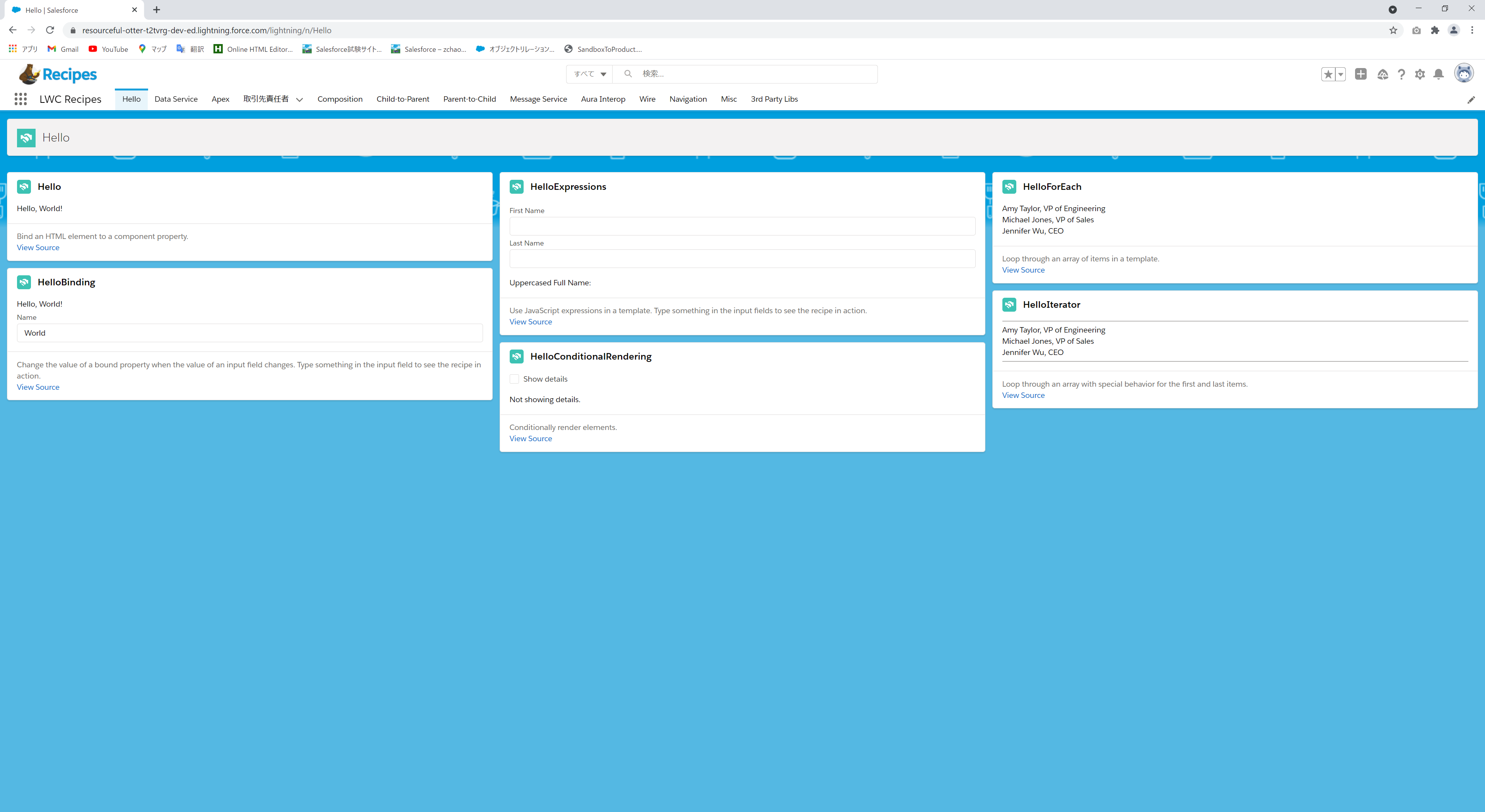
Task: Open the Favorites star icon
Action: [x=1328, y=74]
